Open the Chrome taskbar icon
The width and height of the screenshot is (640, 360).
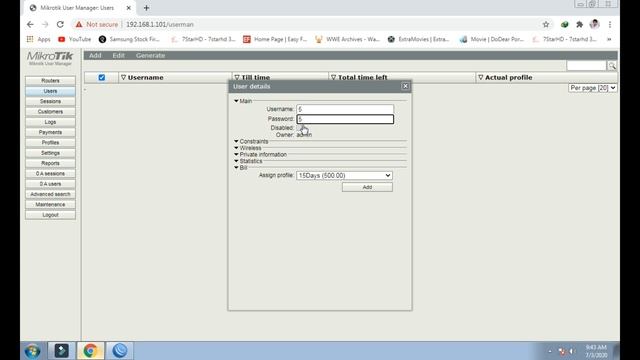(91, 351)
